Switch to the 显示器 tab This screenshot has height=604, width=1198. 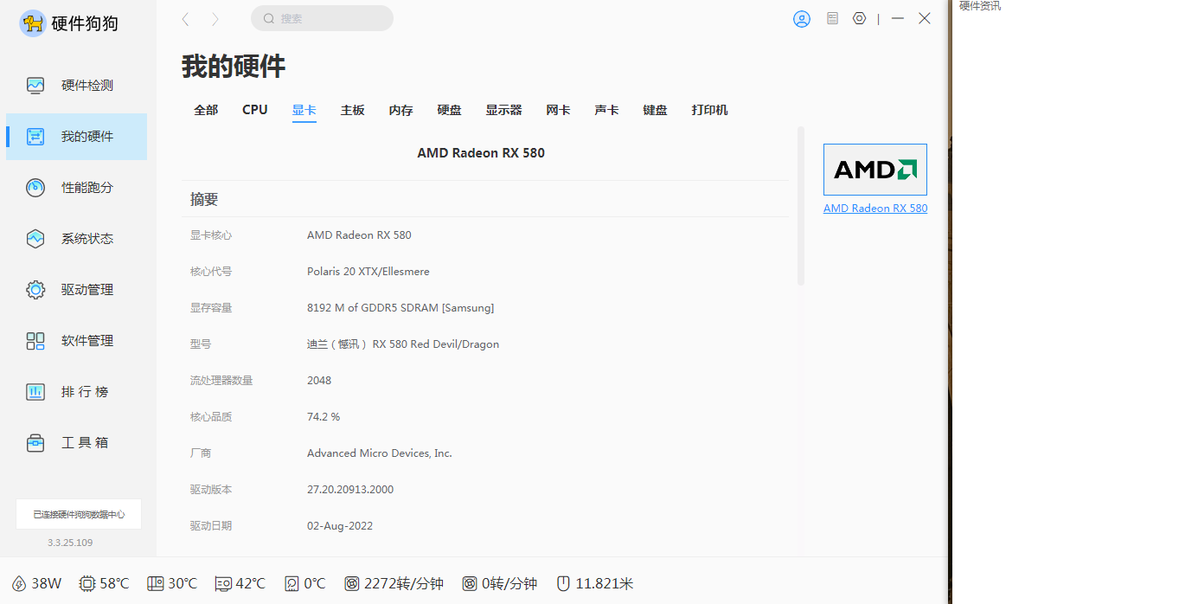[x=503, y=110]
